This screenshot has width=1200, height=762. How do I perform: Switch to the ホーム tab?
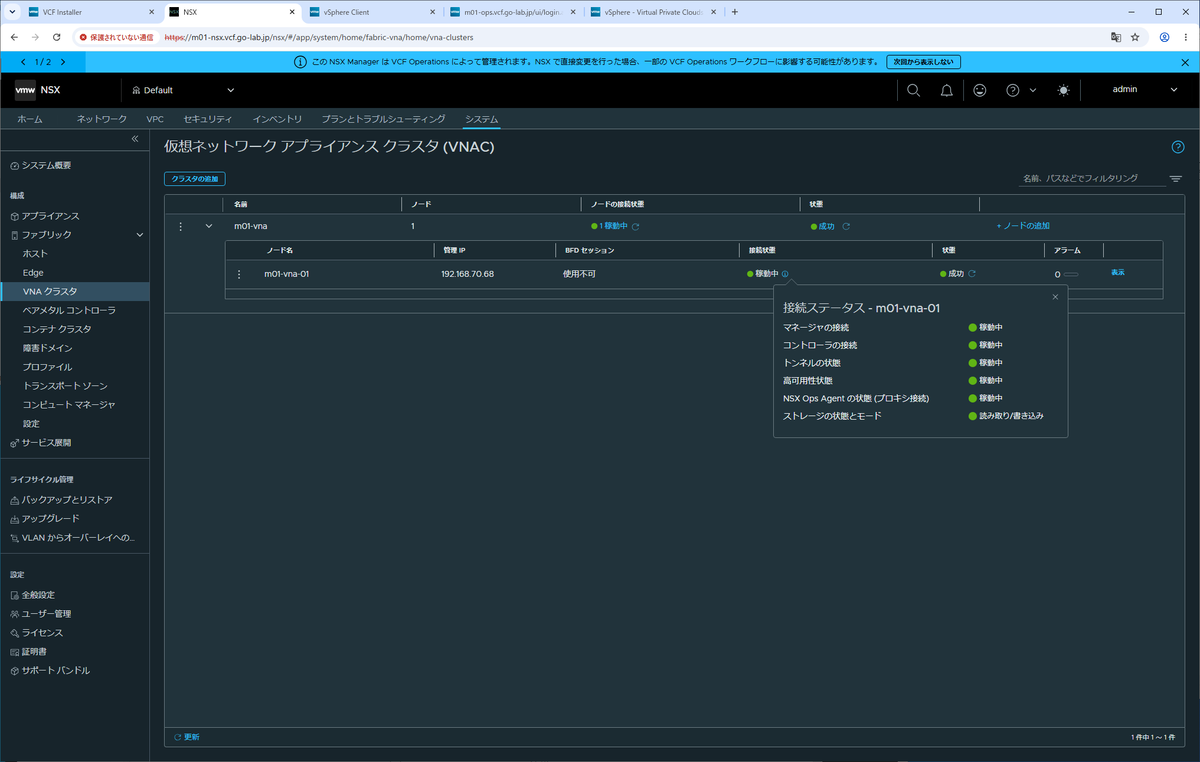(x=30, y=119)
